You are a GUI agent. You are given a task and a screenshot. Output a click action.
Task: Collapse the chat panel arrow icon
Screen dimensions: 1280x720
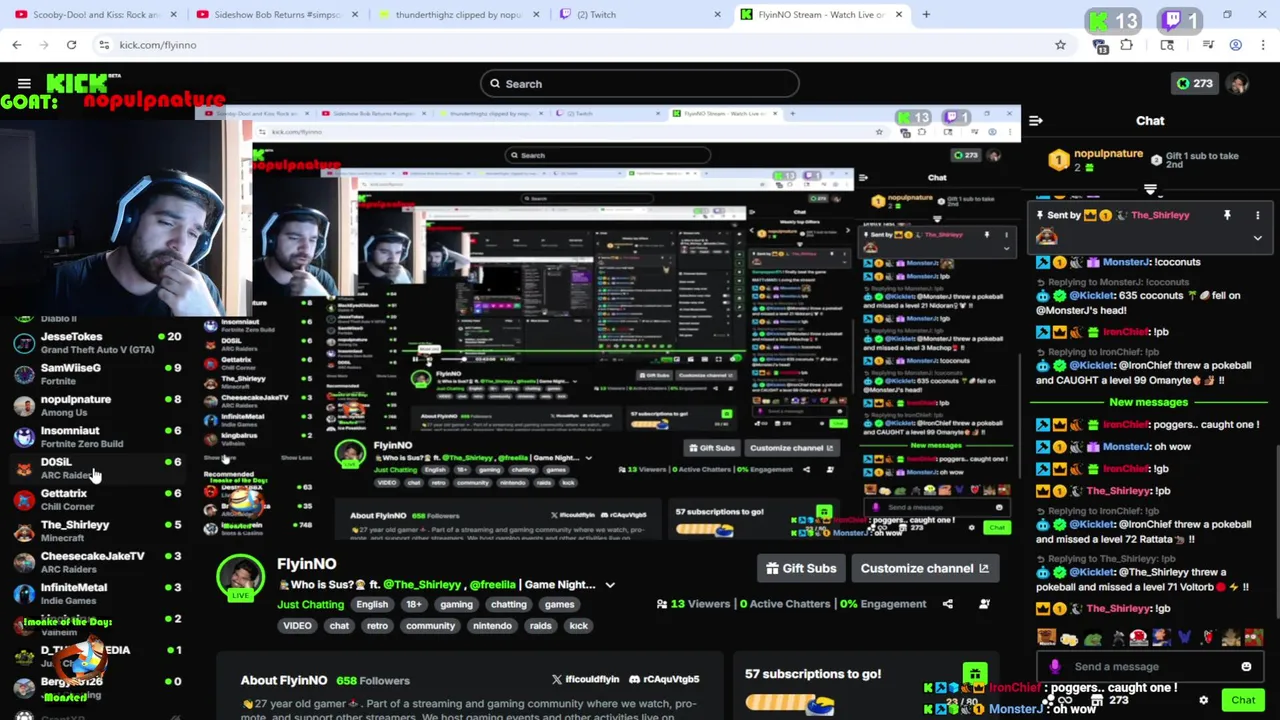tap(1036, 120)
